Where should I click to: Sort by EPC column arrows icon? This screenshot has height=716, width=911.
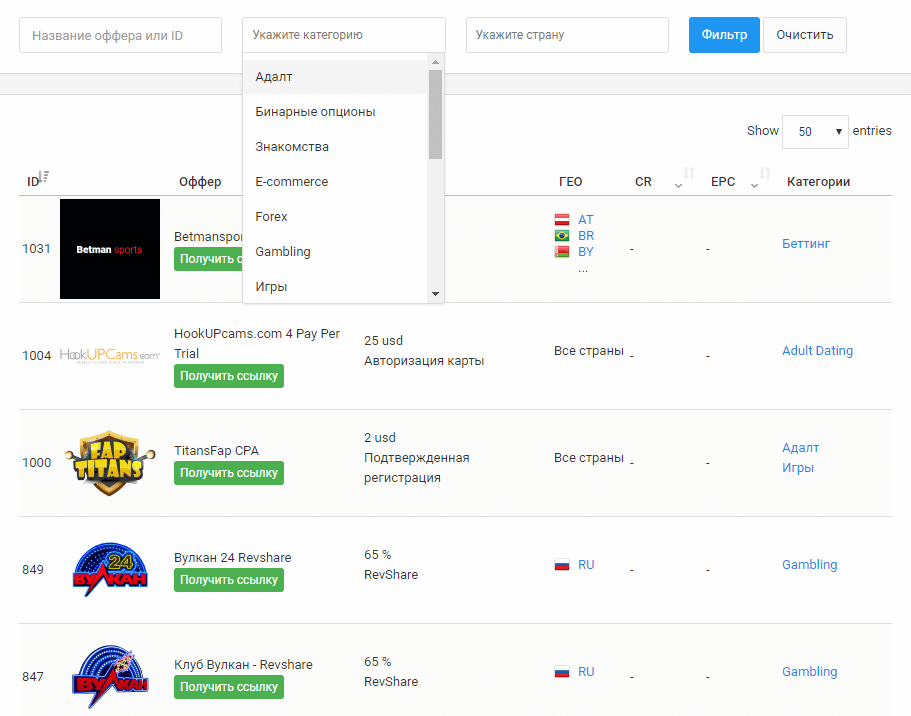pyautogui.click(x=765, y=173)
